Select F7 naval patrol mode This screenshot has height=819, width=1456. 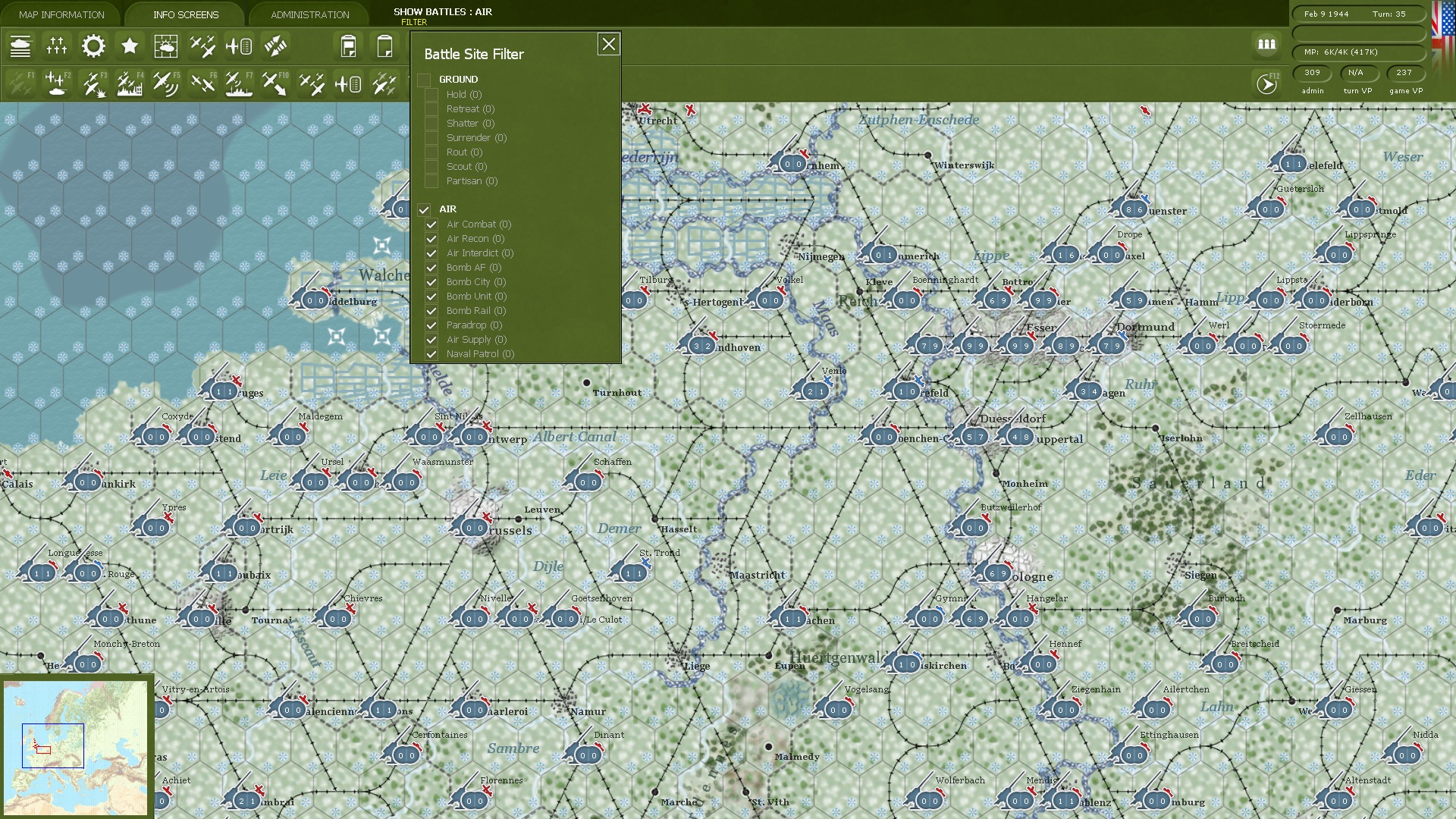(x=239, y=83)
